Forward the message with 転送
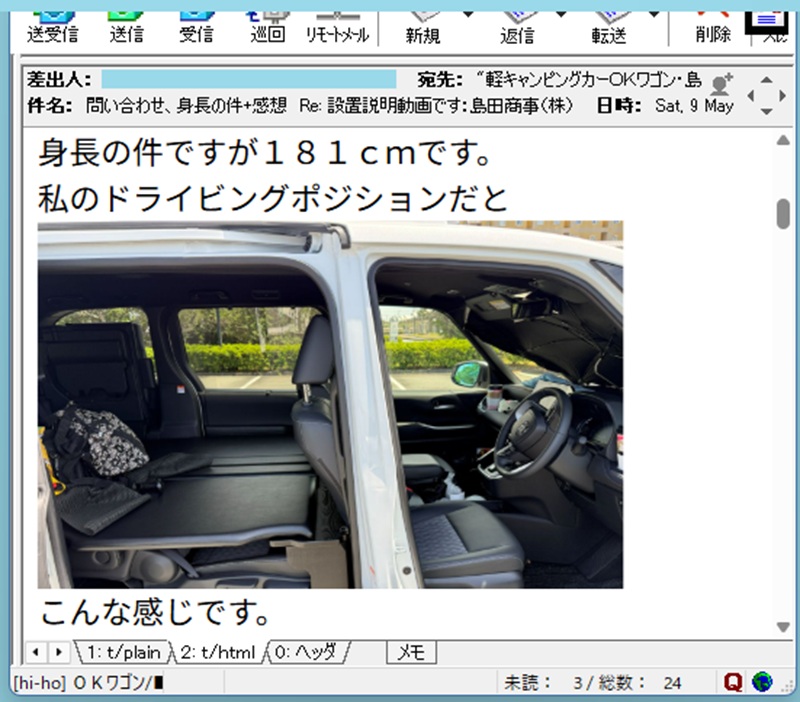 609,29
